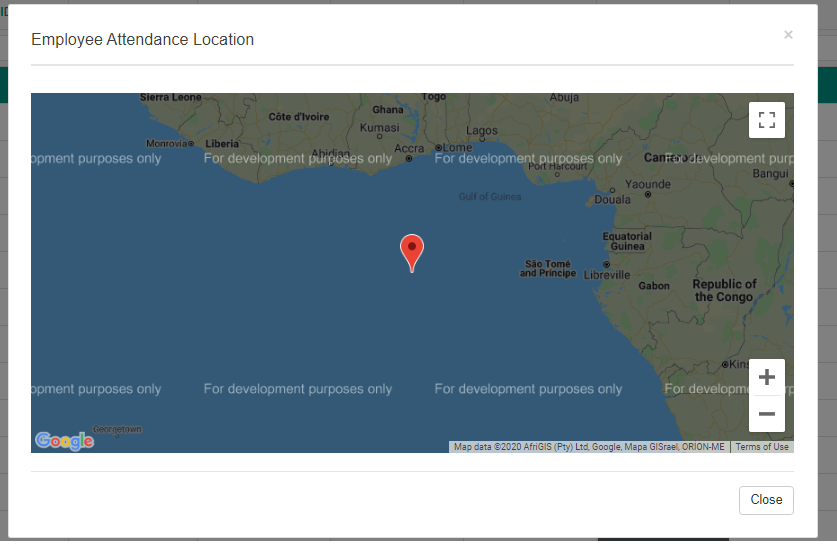Select the Accra city label
837x544 pixels.
(x=409, y=149)
